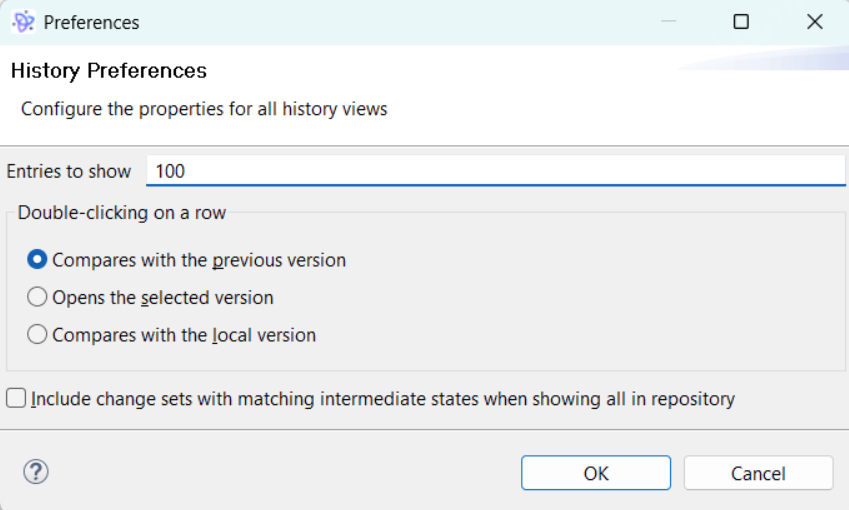Click the 'Double-clicking on a row' group label
The height and width of the screenshot is (510, 849).
122,212
